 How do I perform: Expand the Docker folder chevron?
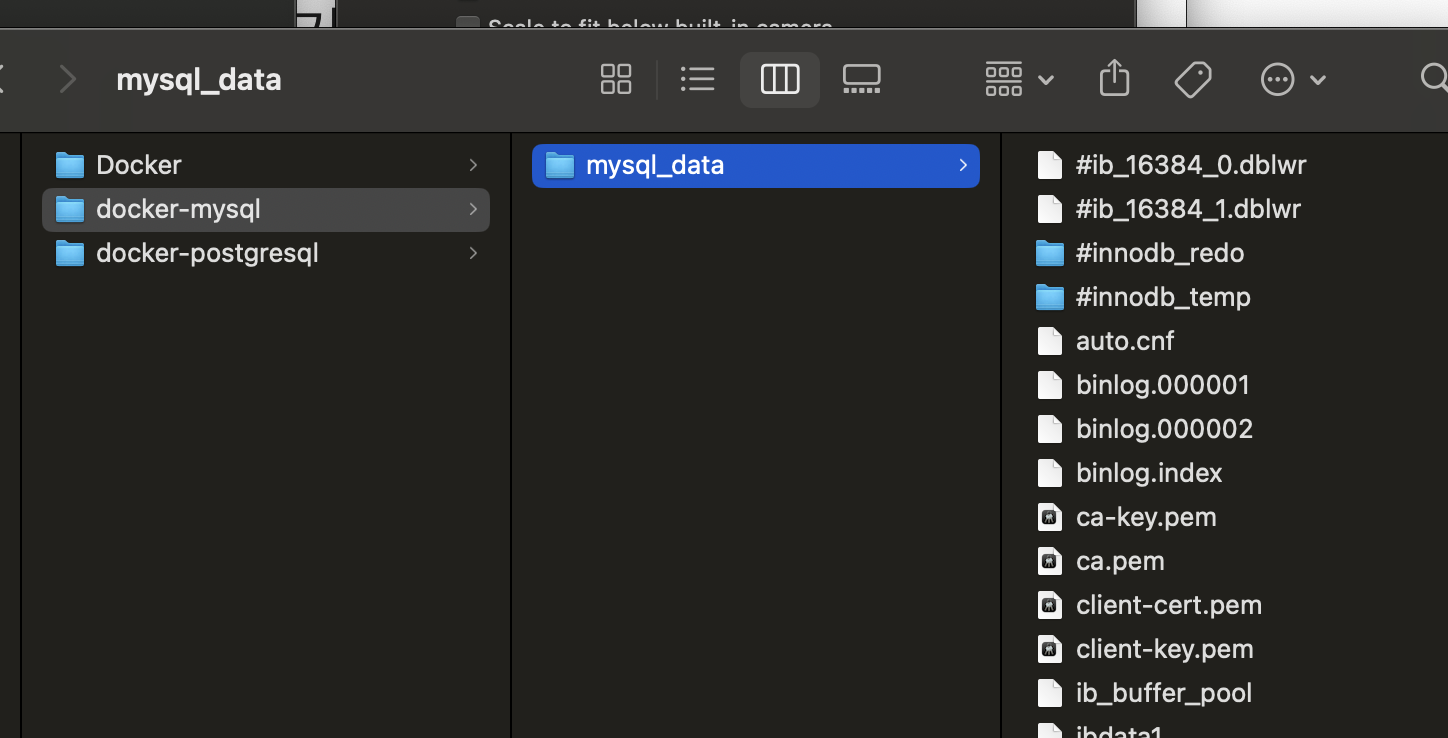pyautogui.click(x=473, y=165)
